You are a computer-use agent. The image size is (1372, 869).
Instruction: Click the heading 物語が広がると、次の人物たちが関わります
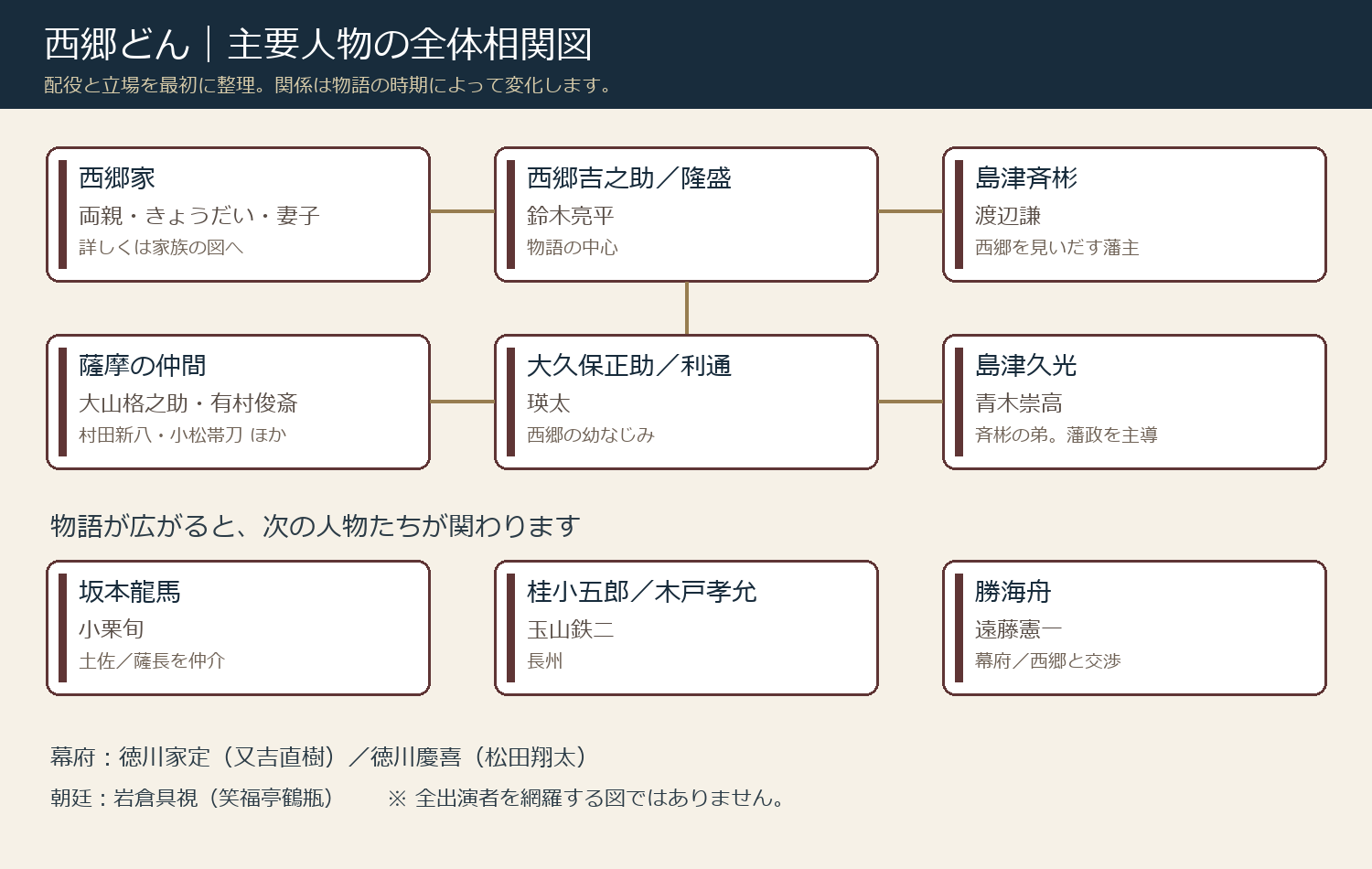coord(316,526)
